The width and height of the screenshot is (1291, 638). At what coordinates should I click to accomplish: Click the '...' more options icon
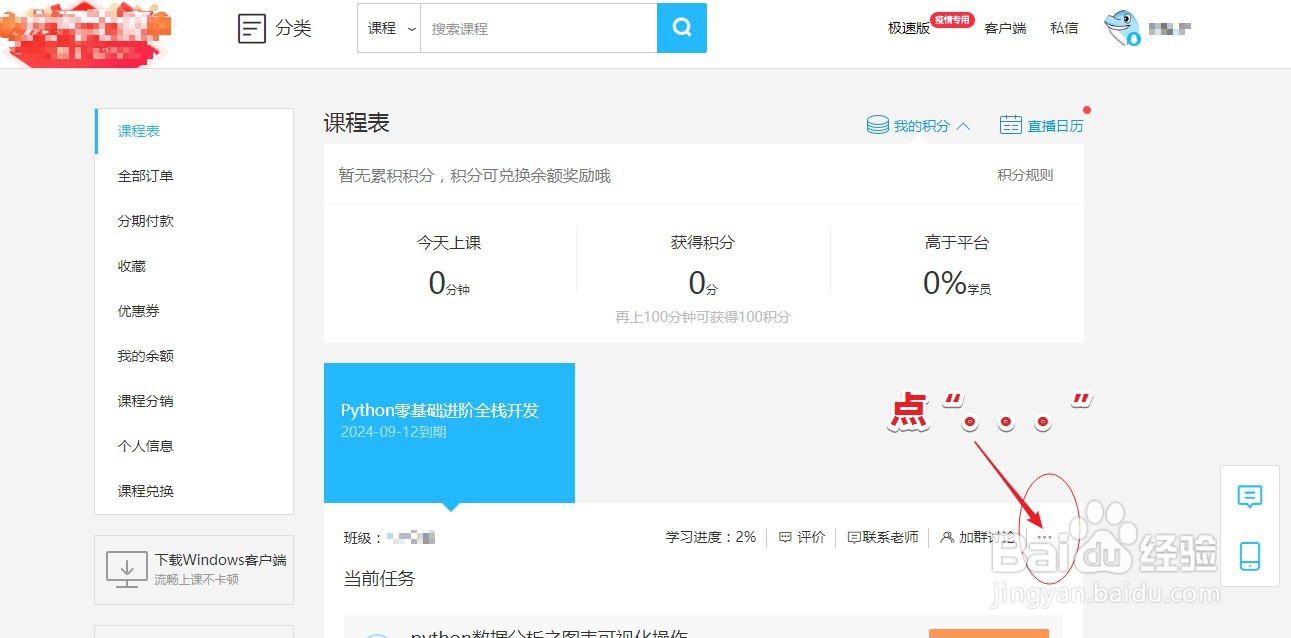point(1044,536)
